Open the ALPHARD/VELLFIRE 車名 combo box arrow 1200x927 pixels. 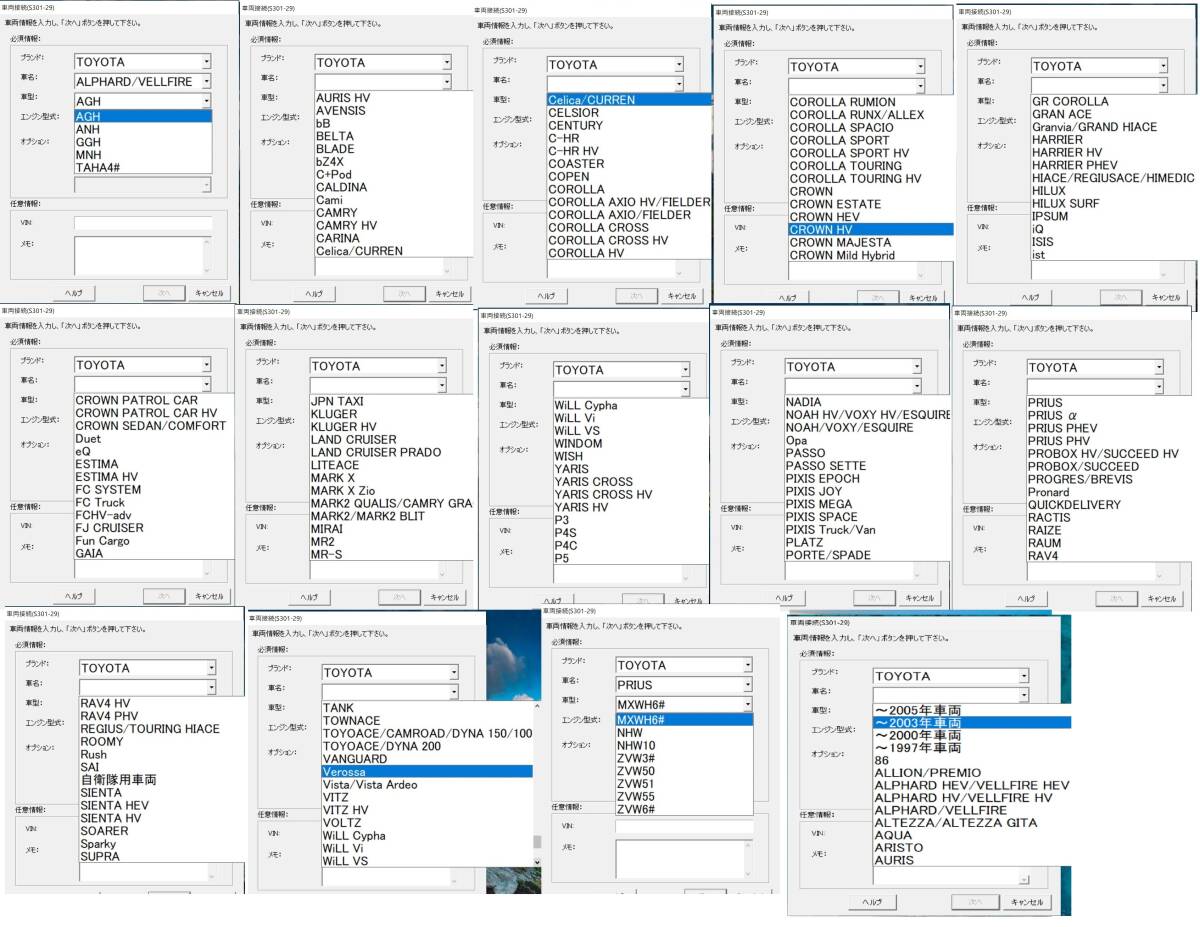click(x=206, y=81)
